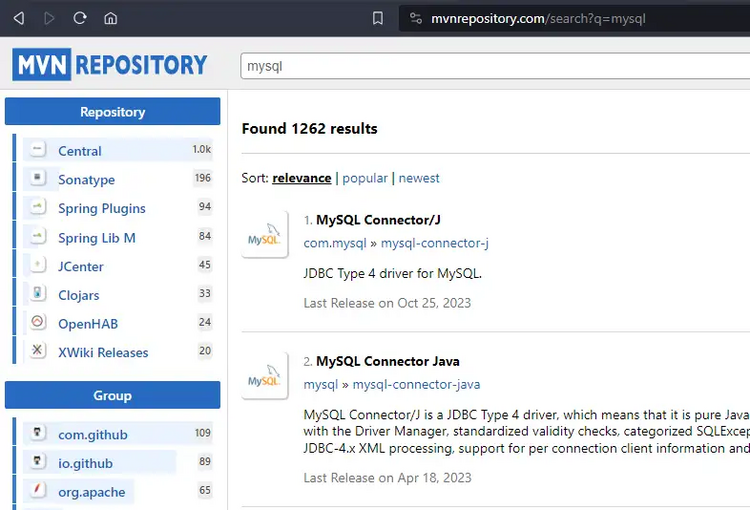Open the MySQL Connector/J logo thumbnail
This screenshot has width=750, height=510.
click(265, 236)
